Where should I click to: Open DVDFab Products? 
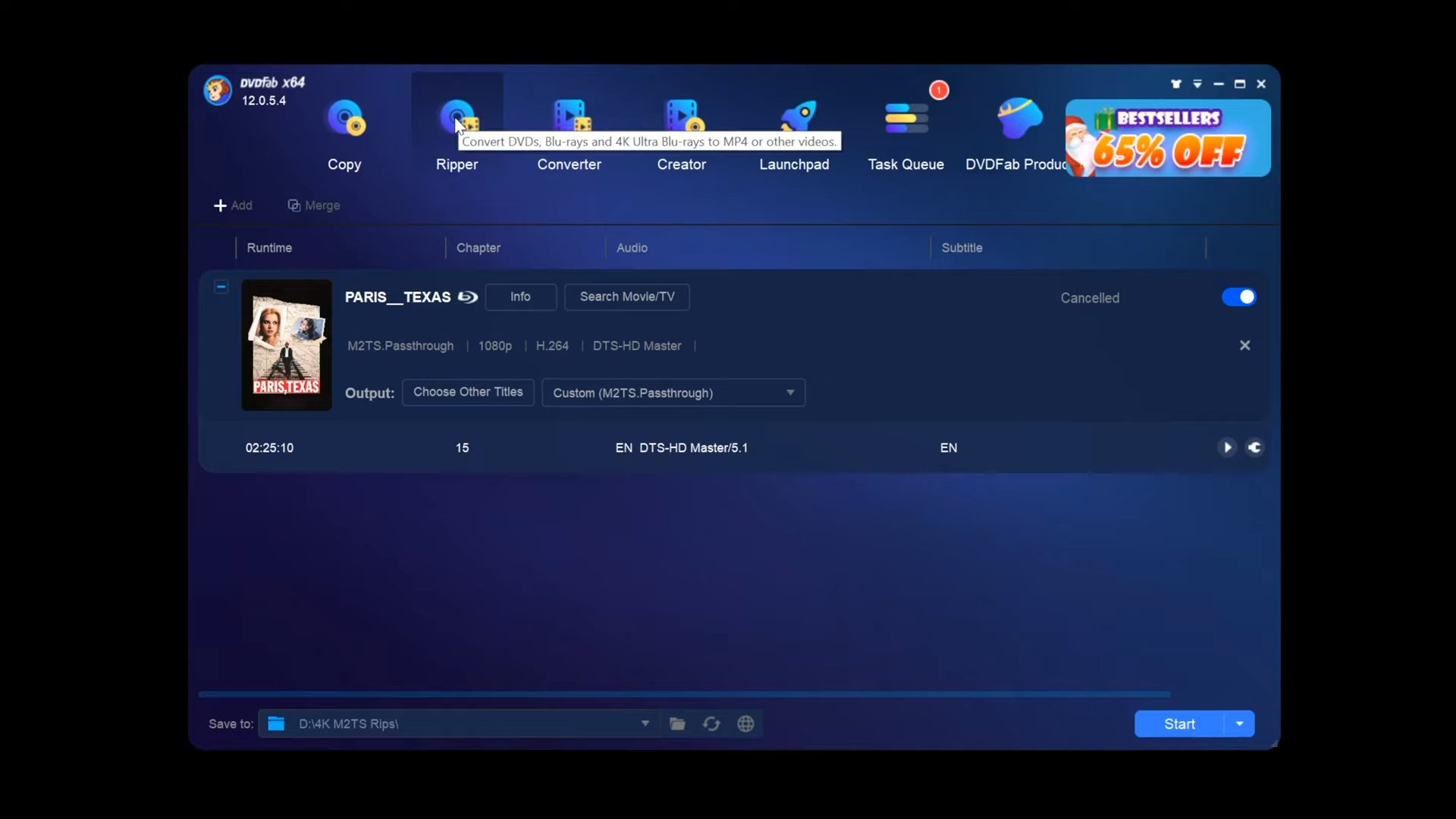pyautogui.click(x=1016, y=133)
